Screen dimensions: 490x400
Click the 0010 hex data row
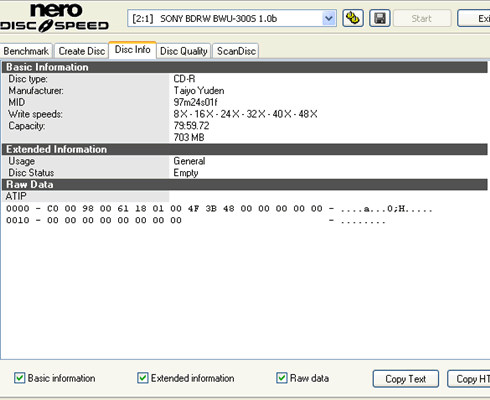[x=196, y=220]
